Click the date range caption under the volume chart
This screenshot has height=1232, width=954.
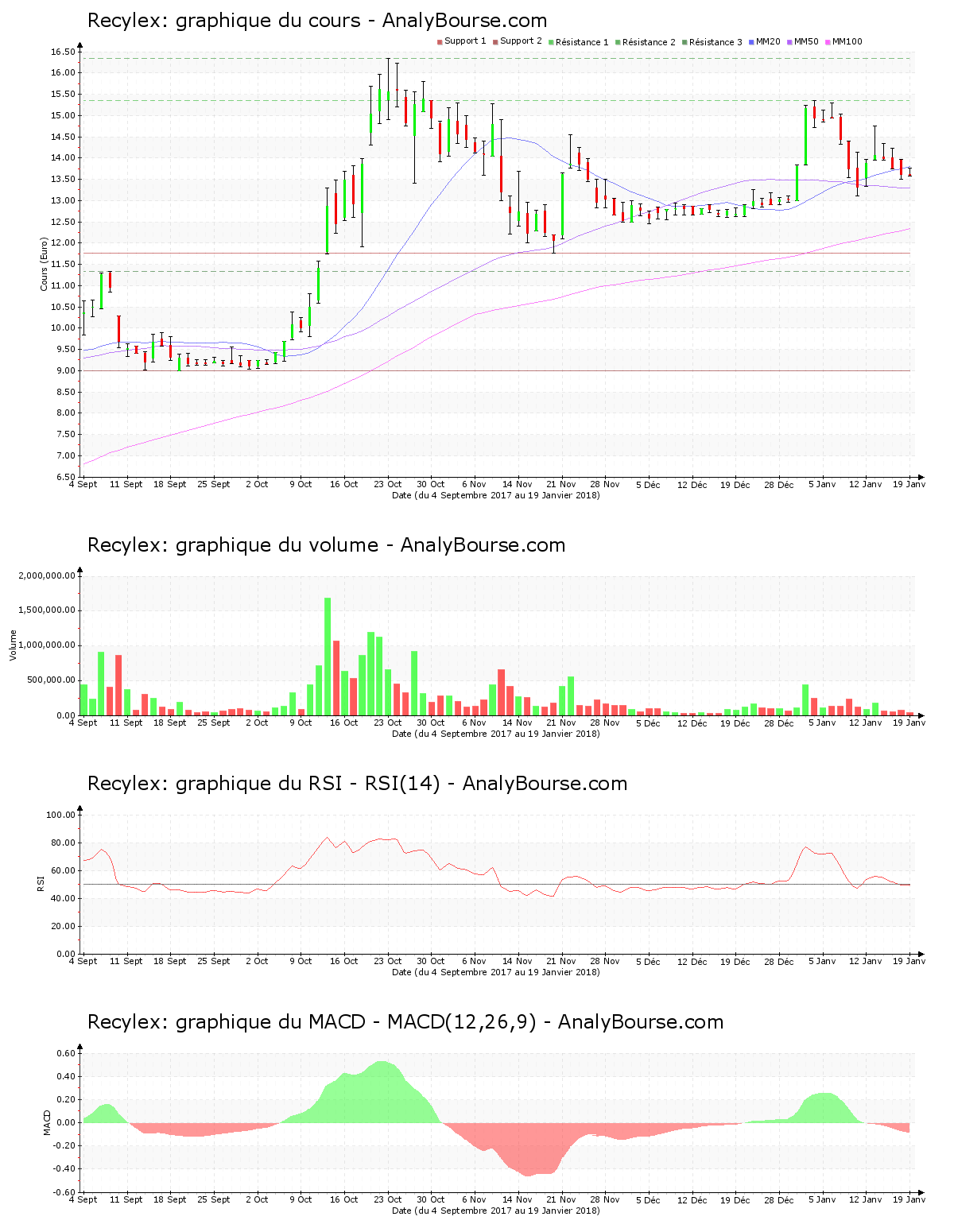[x=496, y=734]
